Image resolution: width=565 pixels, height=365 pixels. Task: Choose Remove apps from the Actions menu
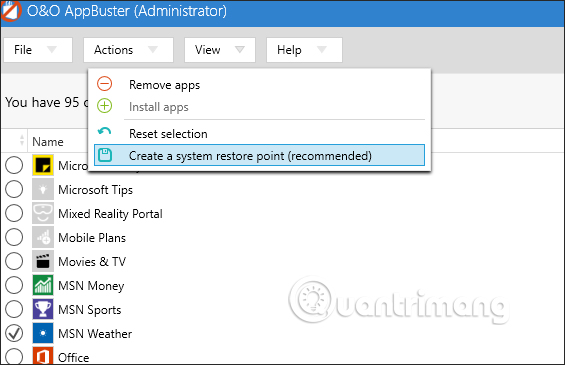coord(259,85)
